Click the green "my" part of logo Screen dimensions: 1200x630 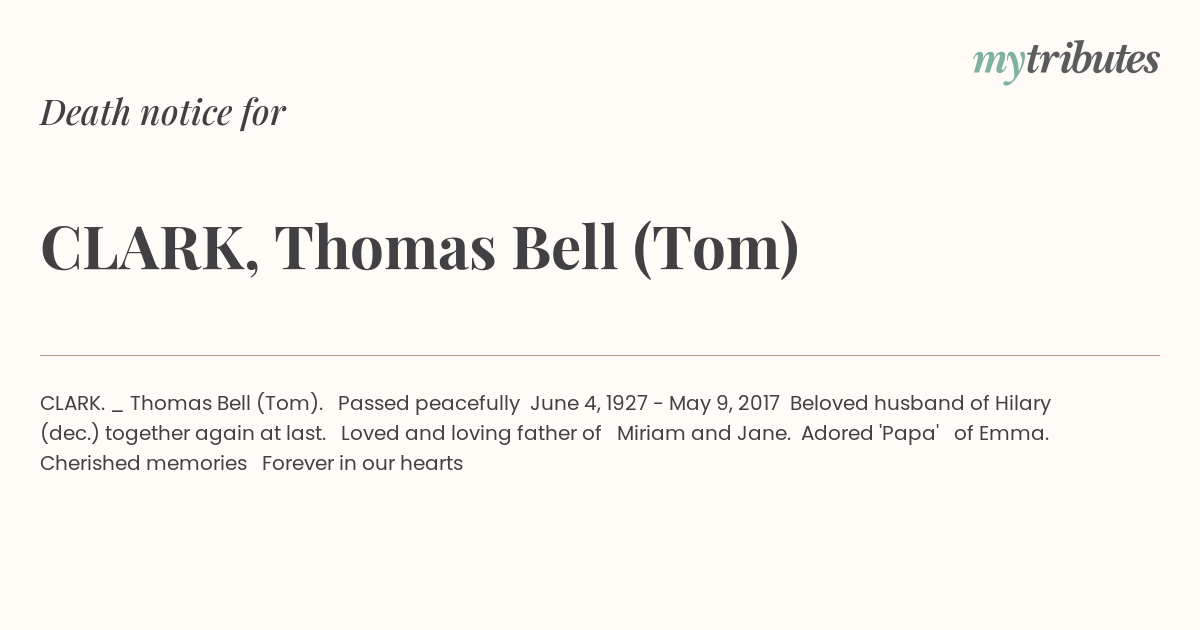[x=999, y=65]
